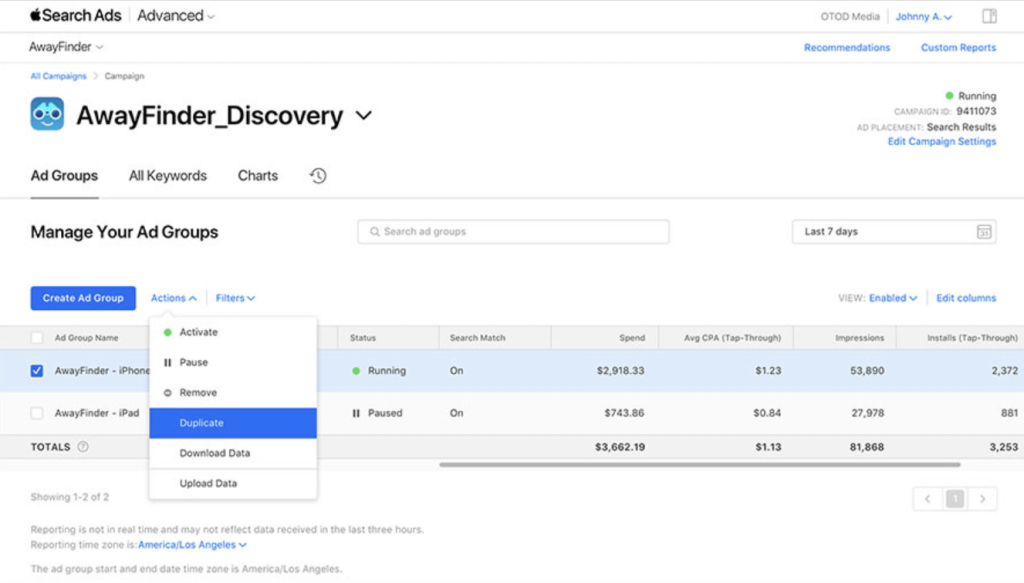Image resolution: width=1024 pixels, height=583 pixels.
Task: Select Duplicate in the Actions menu
Action: [233, 423]
